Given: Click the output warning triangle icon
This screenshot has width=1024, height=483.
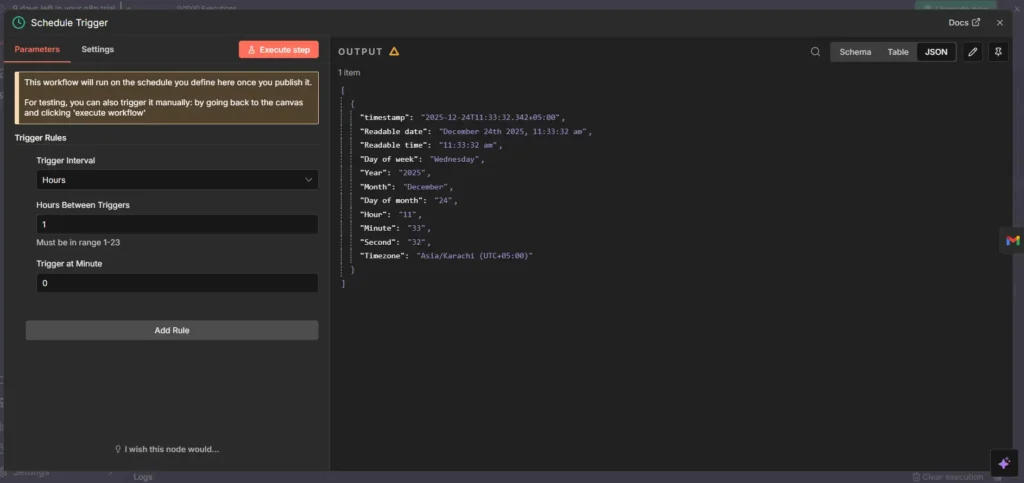Looking at the screenshot, I should pos(394,52).
